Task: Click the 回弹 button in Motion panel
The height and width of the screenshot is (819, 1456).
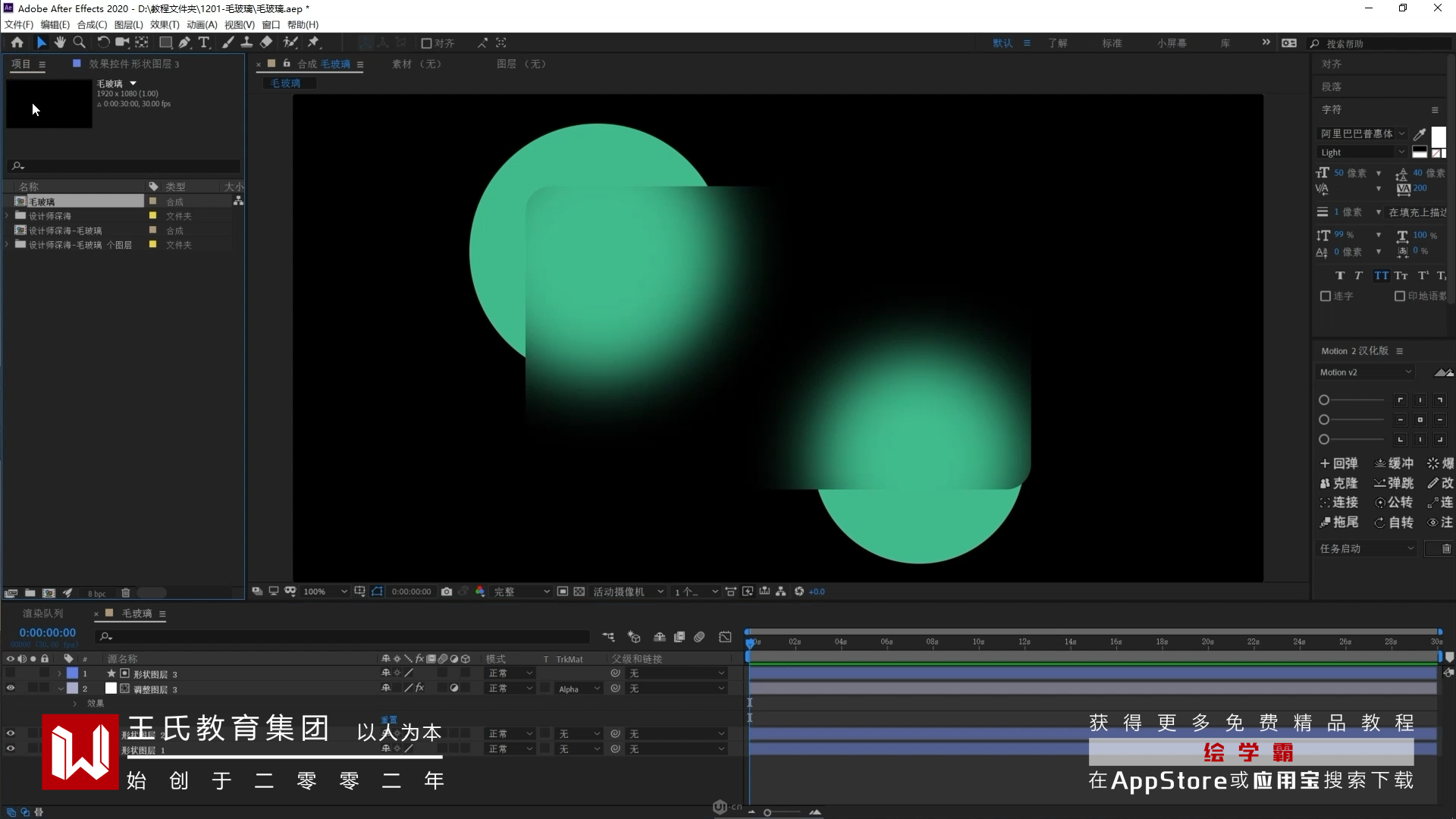Action: pos(1339,463)
